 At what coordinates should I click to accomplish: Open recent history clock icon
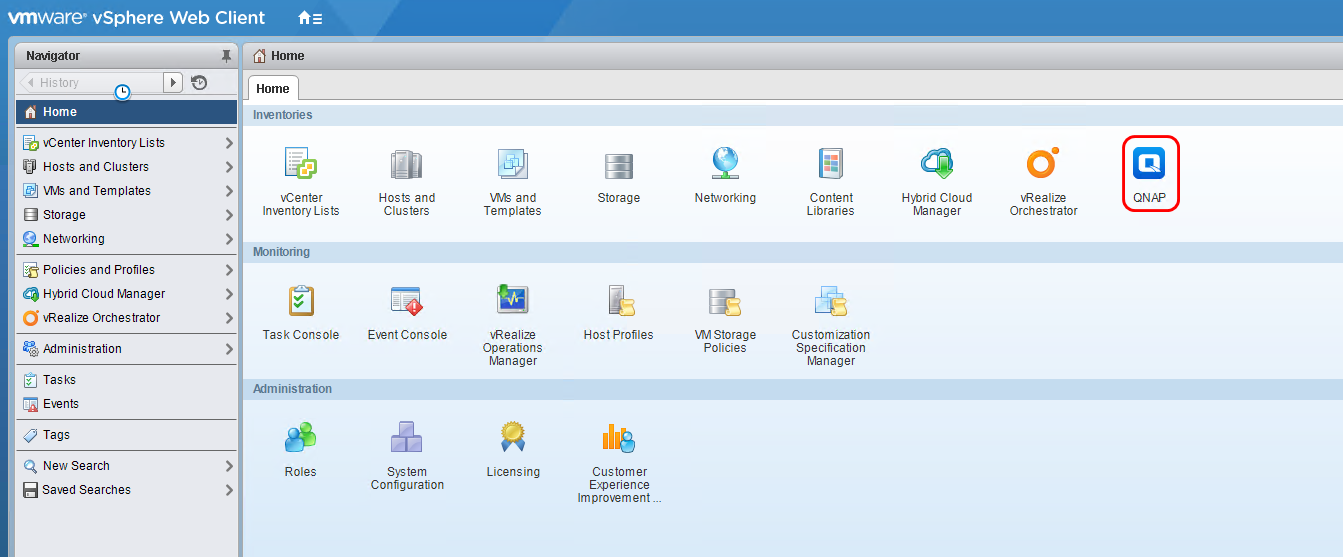199,83
